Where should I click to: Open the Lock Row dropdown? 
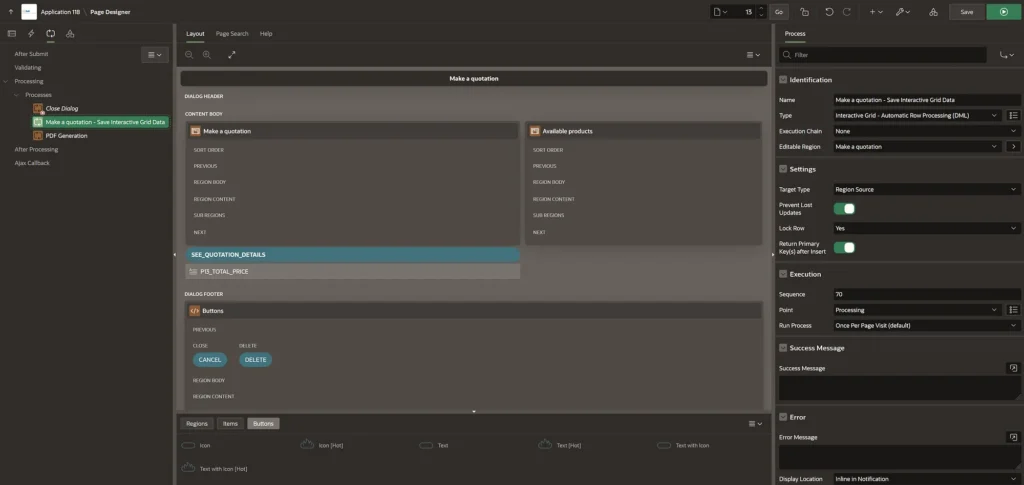(925, 228)
